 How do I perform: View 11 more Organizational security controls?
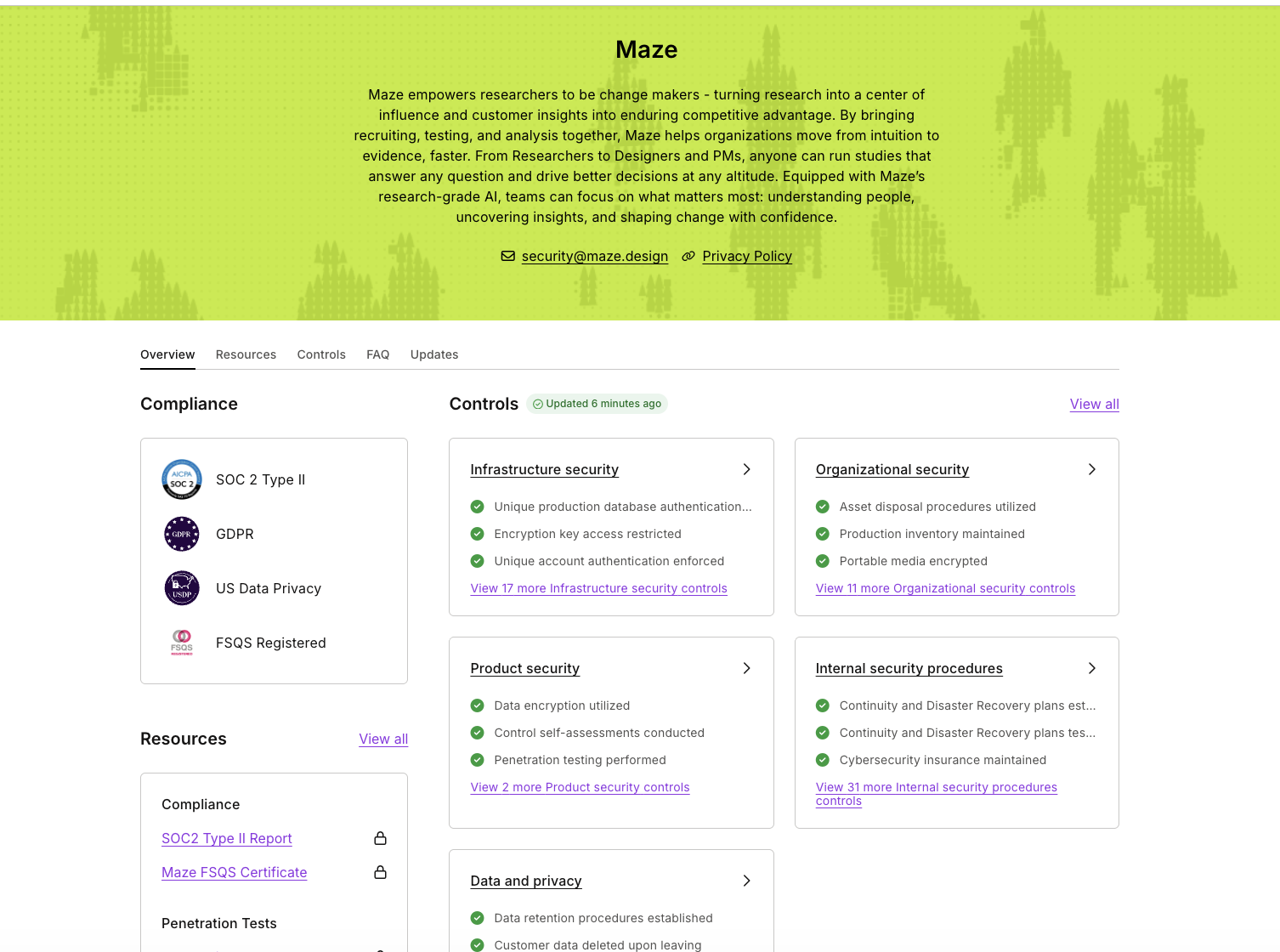945,588
